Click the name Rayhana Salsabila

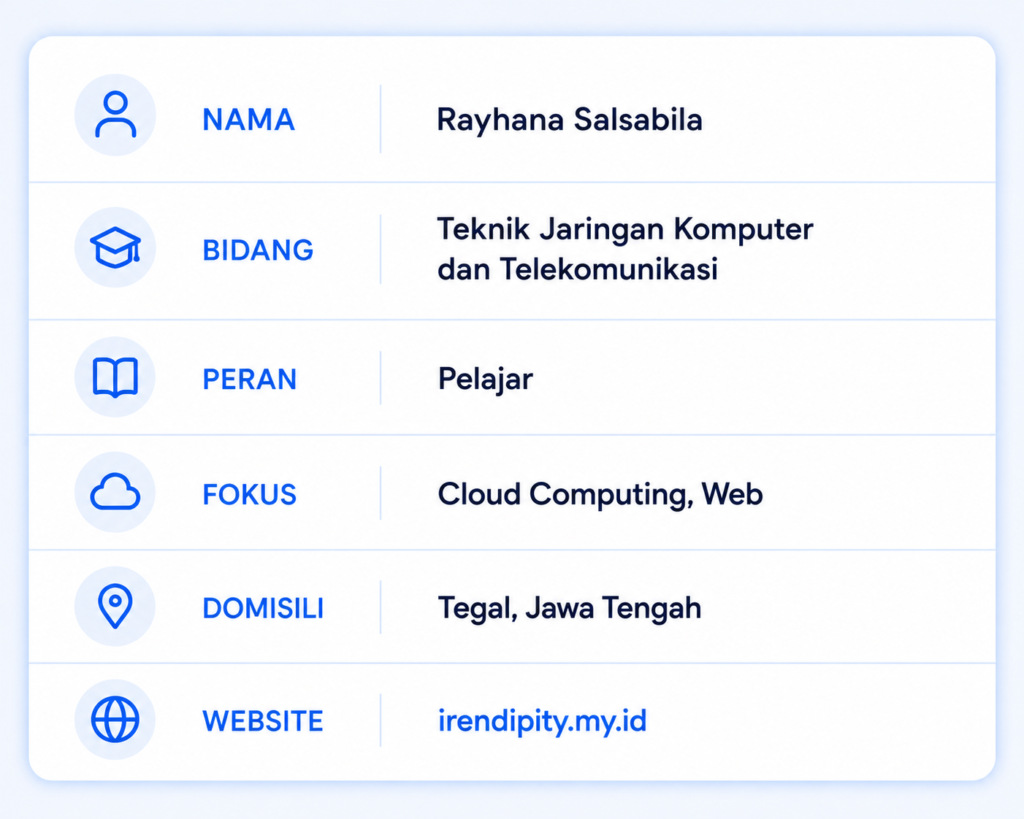tap(569, 121)
